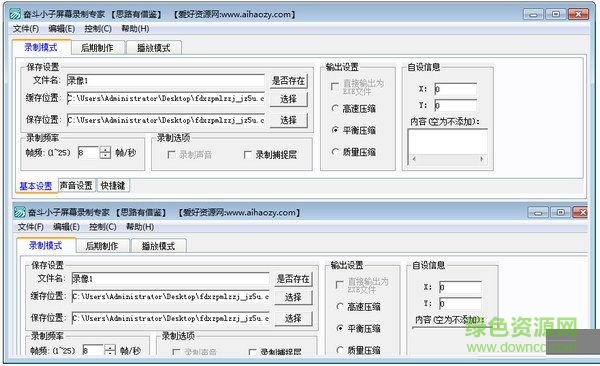Switch to 后期制作 tab in bottom window

(x=102, y=246)
